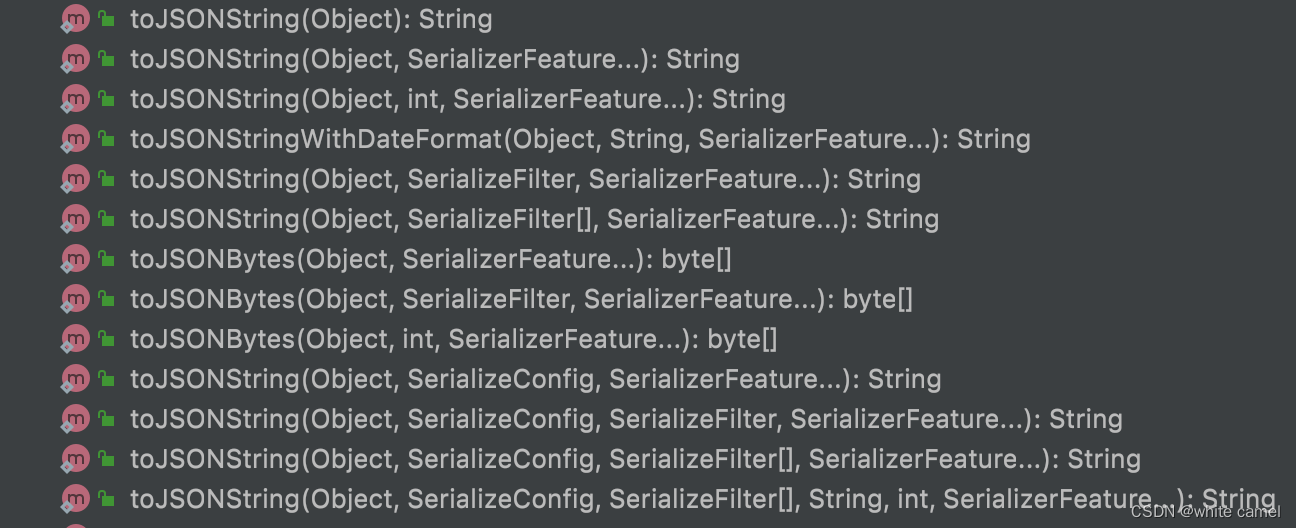1296x528 pixels.
Task: Select toJSONBytes(Object, int, SerializerFeature...) method
Action: click(453, 339)
